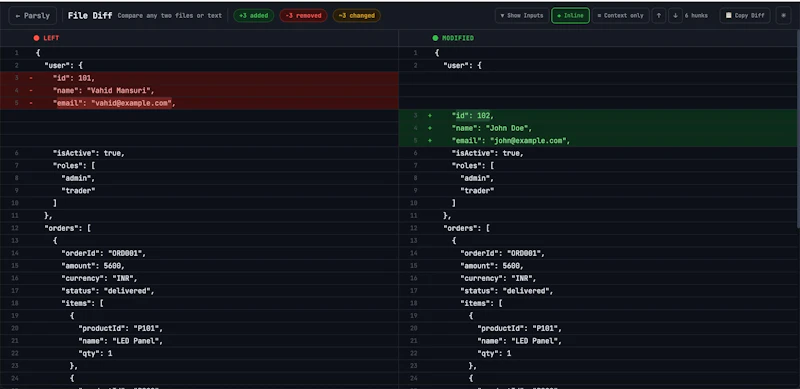This screenshot has width=800, height=389.
Task: Select removed line "id": 101
Action: (x=199, y=78)
